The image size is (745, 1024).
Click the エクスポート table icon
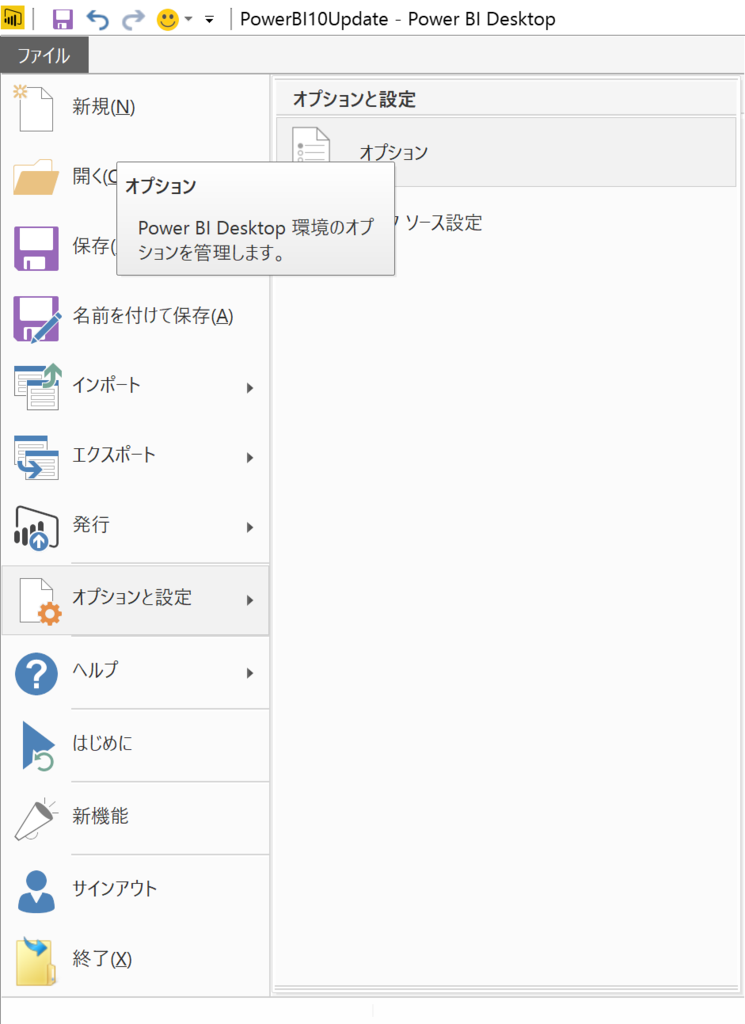(36, 457)
